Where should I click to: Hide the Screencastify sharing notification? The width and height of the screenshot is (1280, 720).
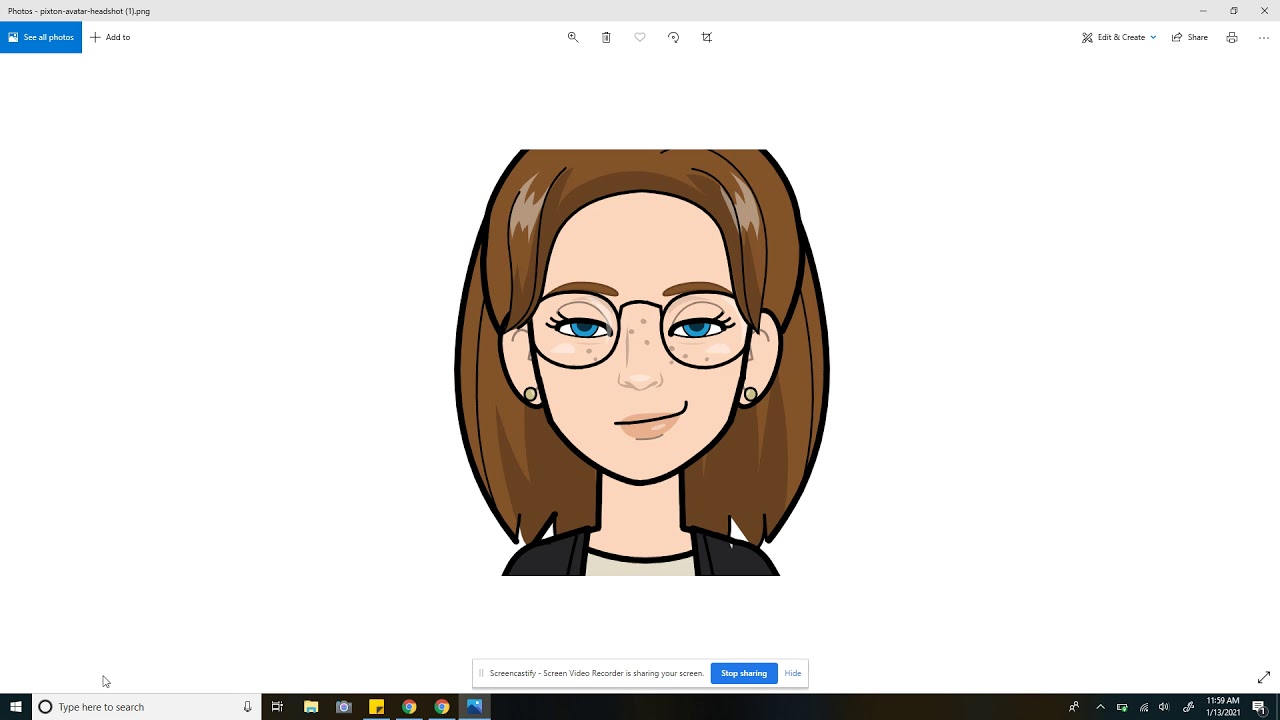pyautogui.click(x=793, y=673)
